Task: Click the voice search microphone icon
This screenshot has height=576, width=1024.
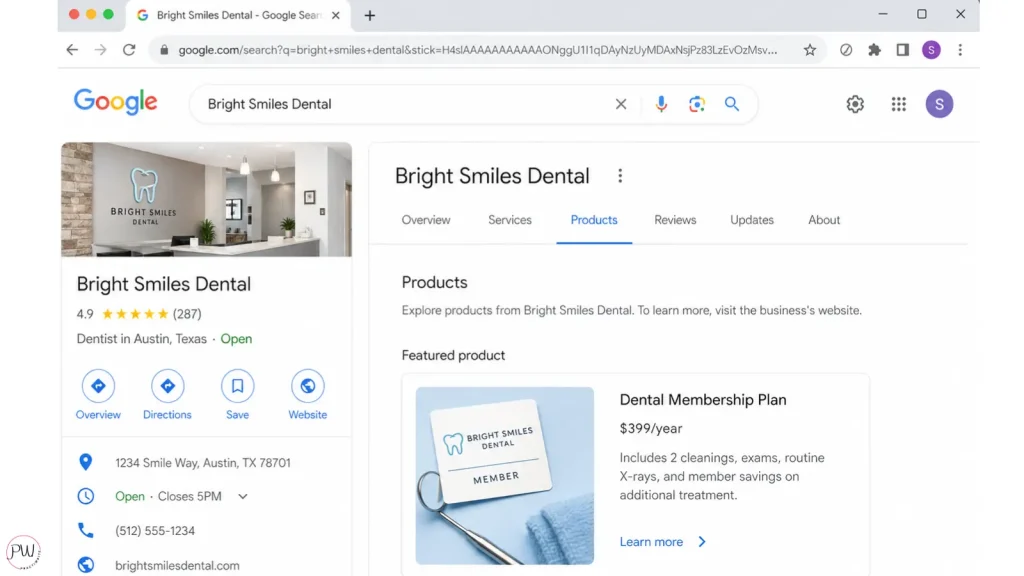Action: tap(661, 104)
